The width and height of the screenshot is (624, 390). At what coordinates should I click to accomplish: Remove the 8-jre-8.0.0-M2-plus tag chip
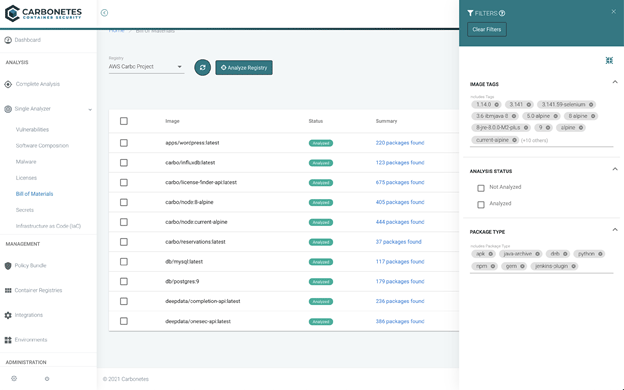tap(526, 128)
